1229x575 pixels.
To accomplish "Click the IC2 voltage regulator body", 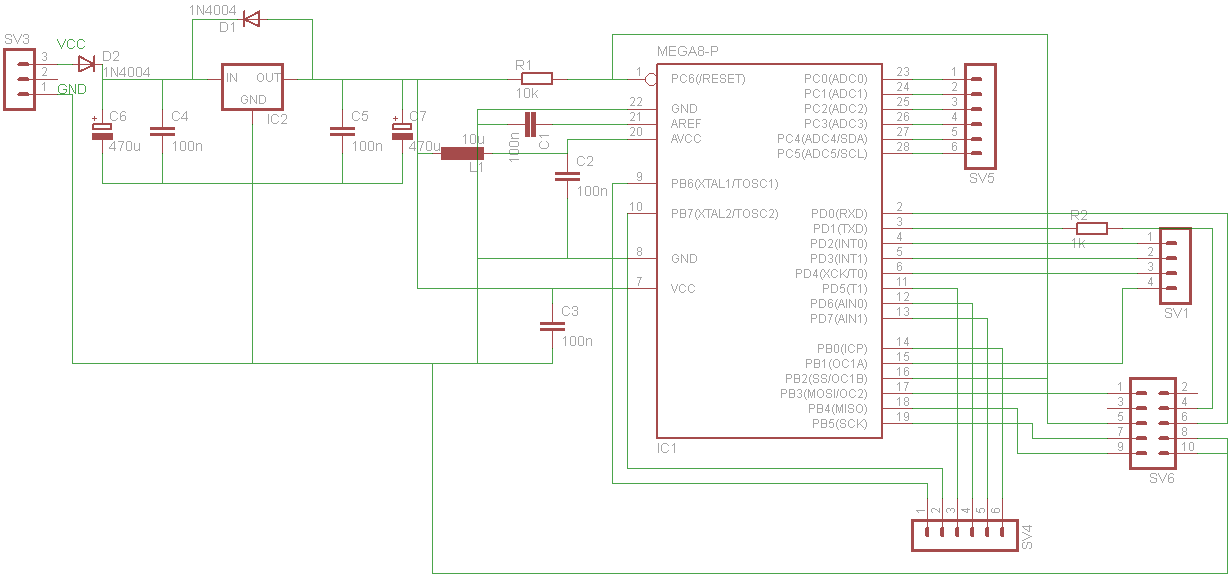I will [x=252, y=87].
